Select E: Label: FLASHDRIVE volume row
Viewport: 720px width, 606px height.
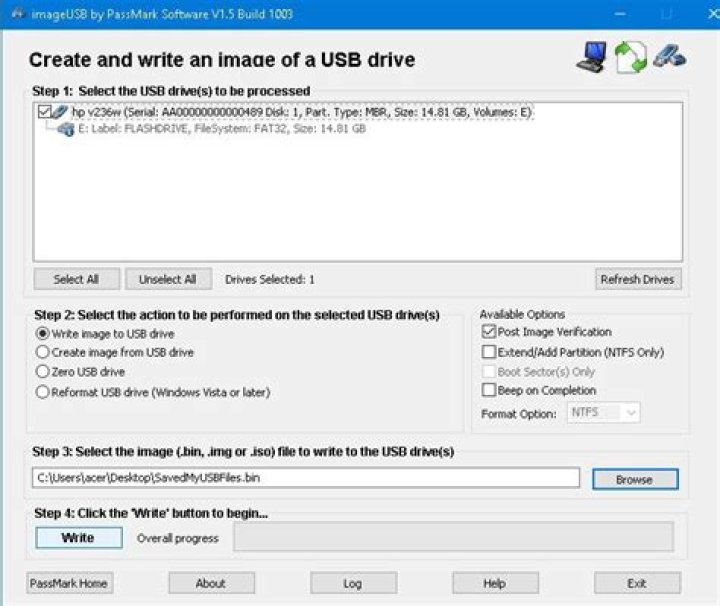(222, 129)
